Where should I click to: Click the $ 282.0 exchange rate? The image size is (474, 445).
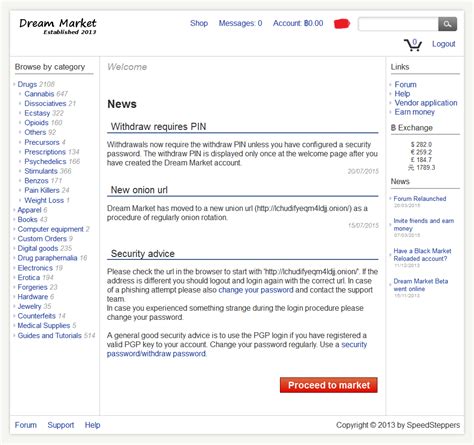pyautogui.click(x=421, y=145)
